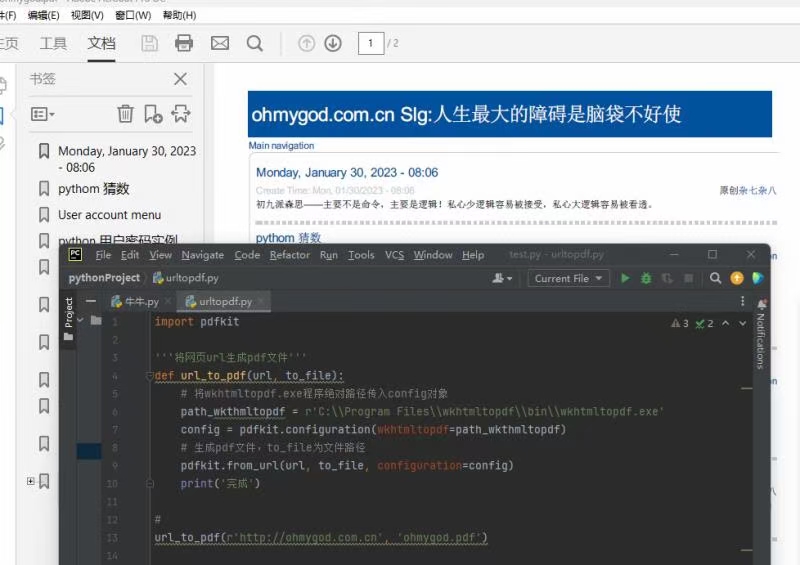Go to next page with down arrow icon
Image resolution: width=800 pixels, height=565 pixels.
click(x=333, y=43)
